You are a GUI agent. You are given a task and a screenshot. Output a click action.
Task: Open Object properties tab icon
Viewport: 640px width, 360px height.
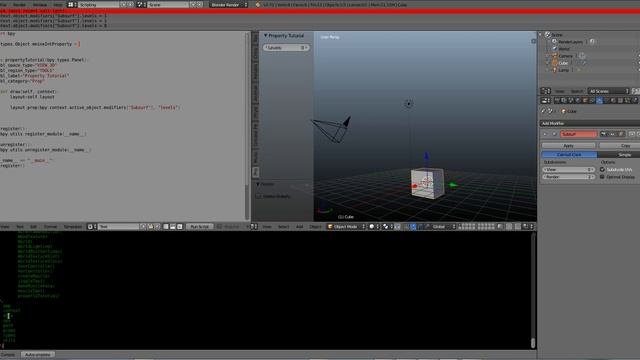point(585,100)
